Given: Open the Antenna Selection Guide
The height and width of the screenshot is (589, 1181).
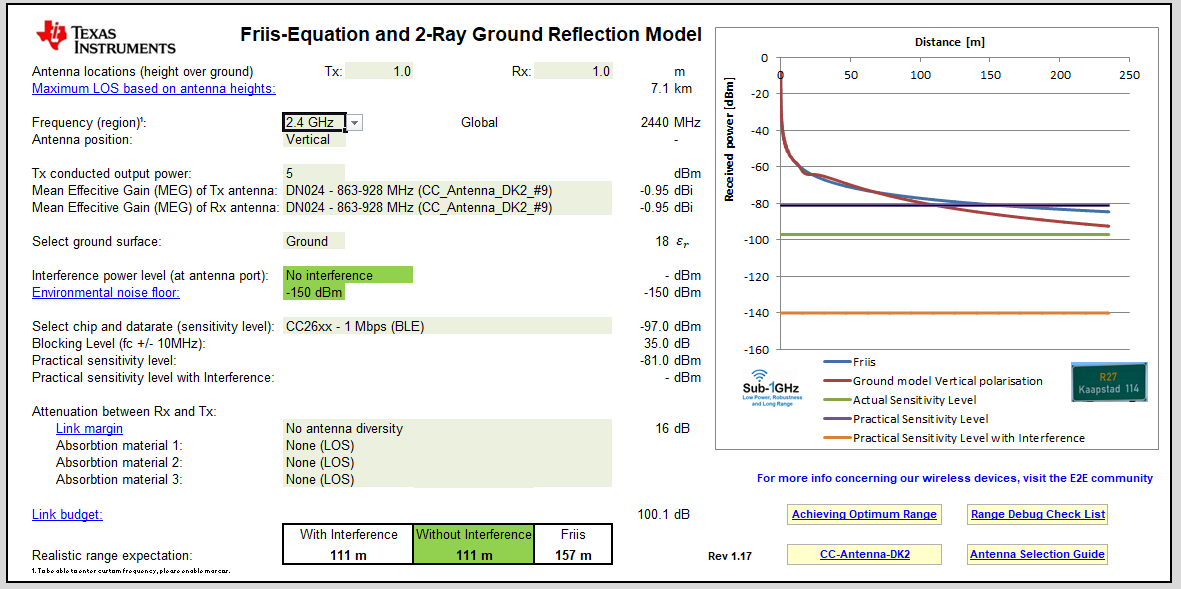Looking at the screenshot, I should point(1037,553).
